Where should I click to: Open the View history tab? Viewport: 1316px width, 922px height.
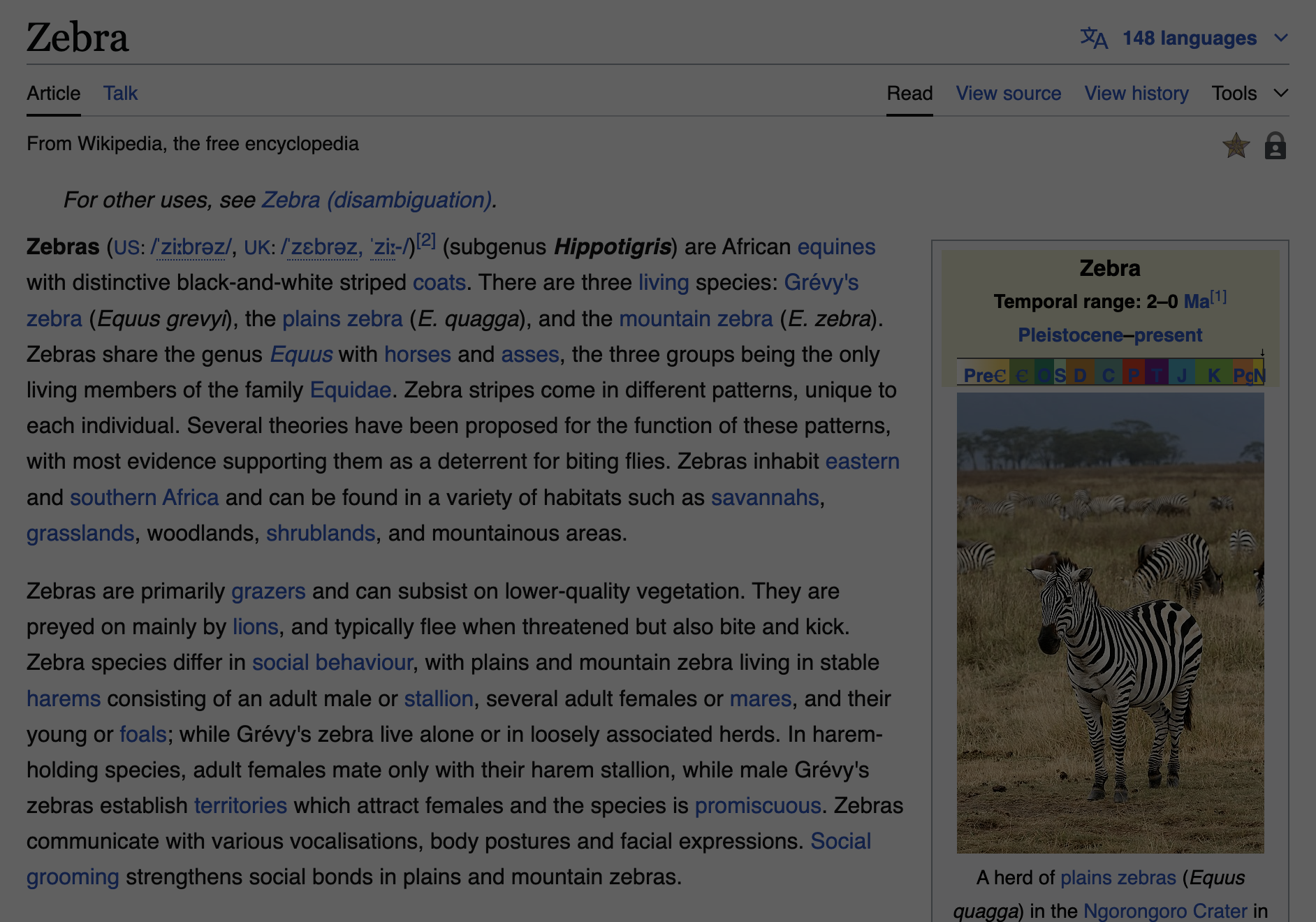1136,93
